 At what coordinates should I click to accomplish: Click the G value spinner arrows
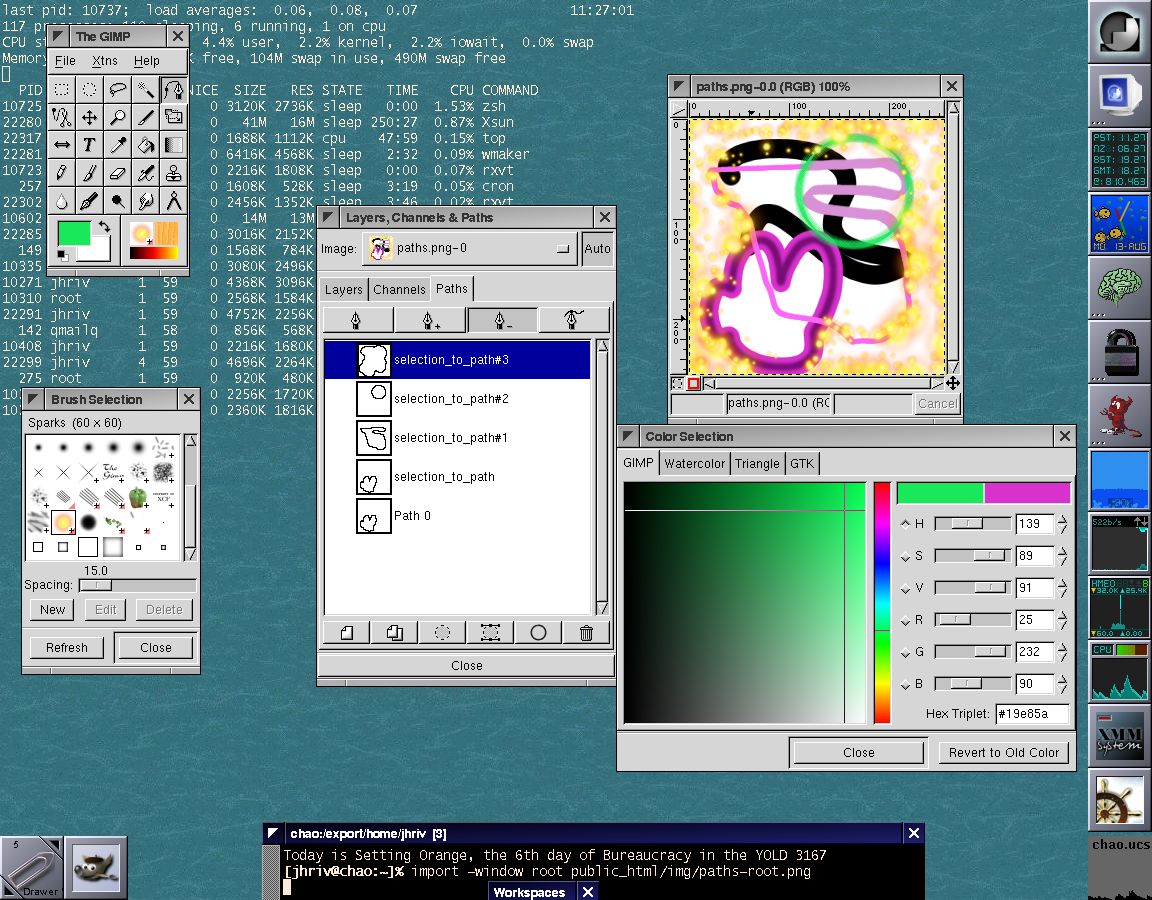(x=1062, y=652)
